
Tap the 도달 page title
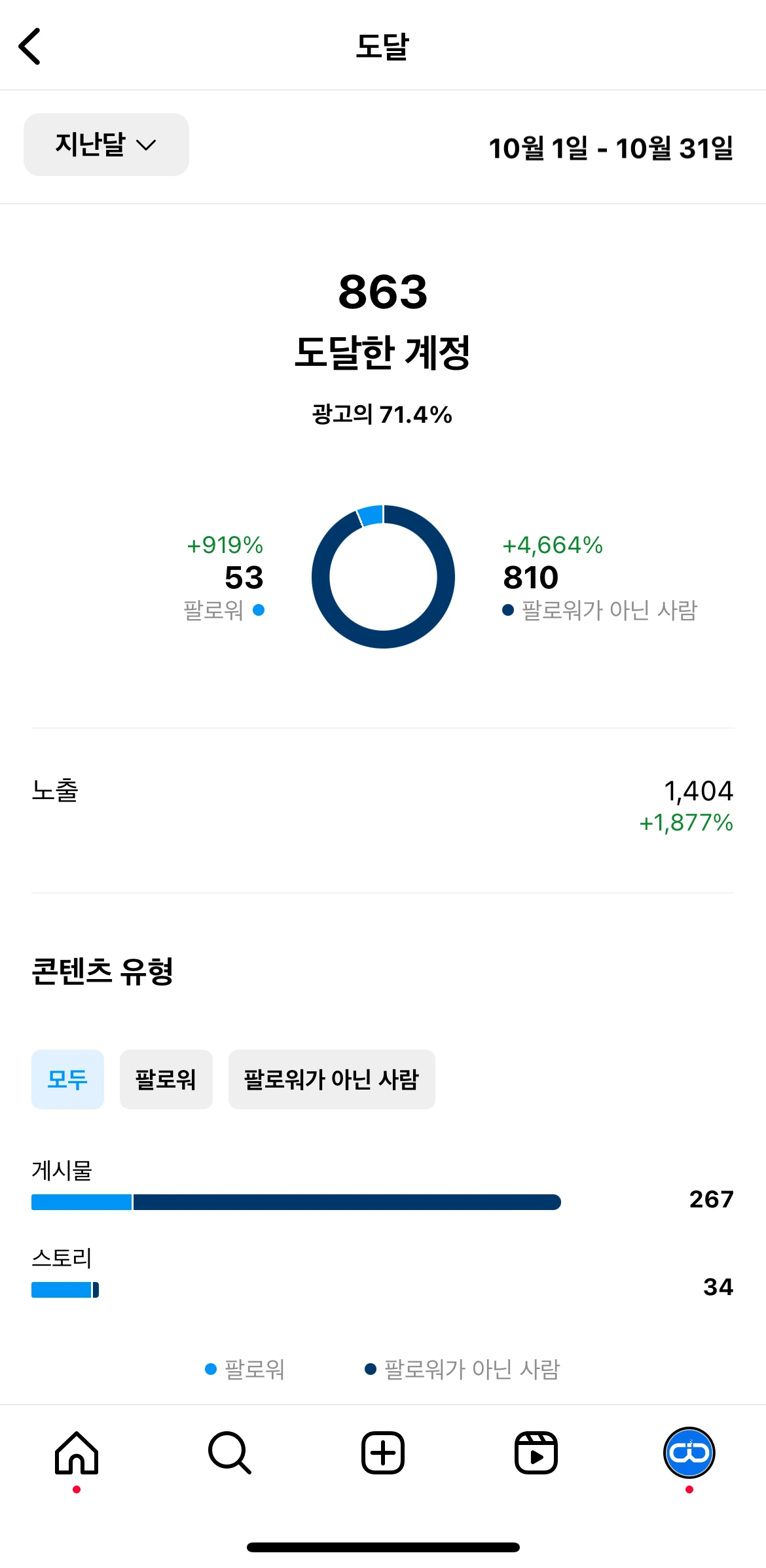[382, 46]
